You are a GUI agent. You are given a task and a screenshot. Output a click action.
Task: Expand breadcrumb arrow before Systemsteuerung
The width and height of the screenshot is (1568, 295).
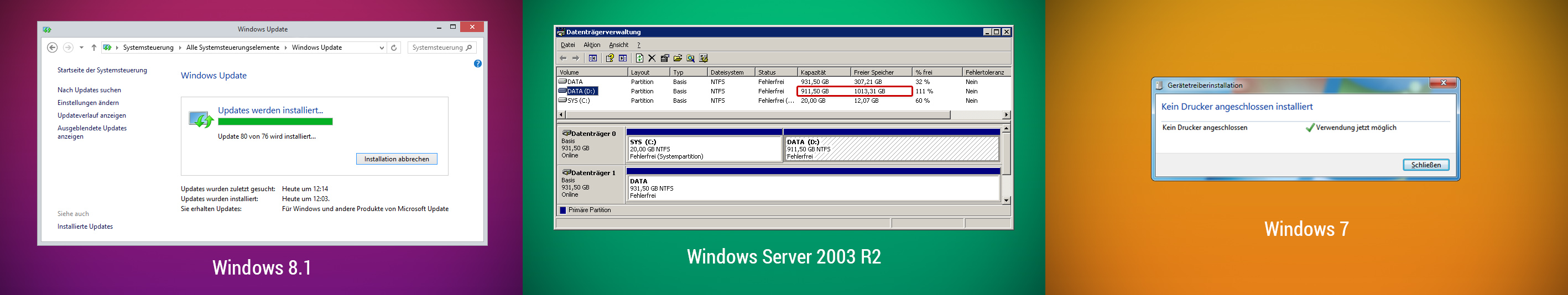click(x=117, y=48)
